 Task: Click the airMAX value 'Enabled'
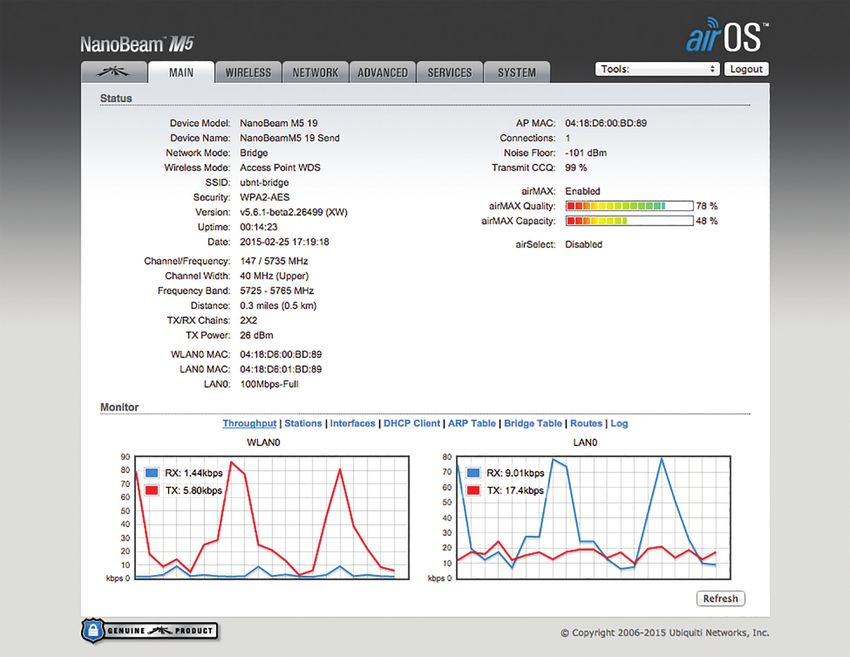click(583, 191)
